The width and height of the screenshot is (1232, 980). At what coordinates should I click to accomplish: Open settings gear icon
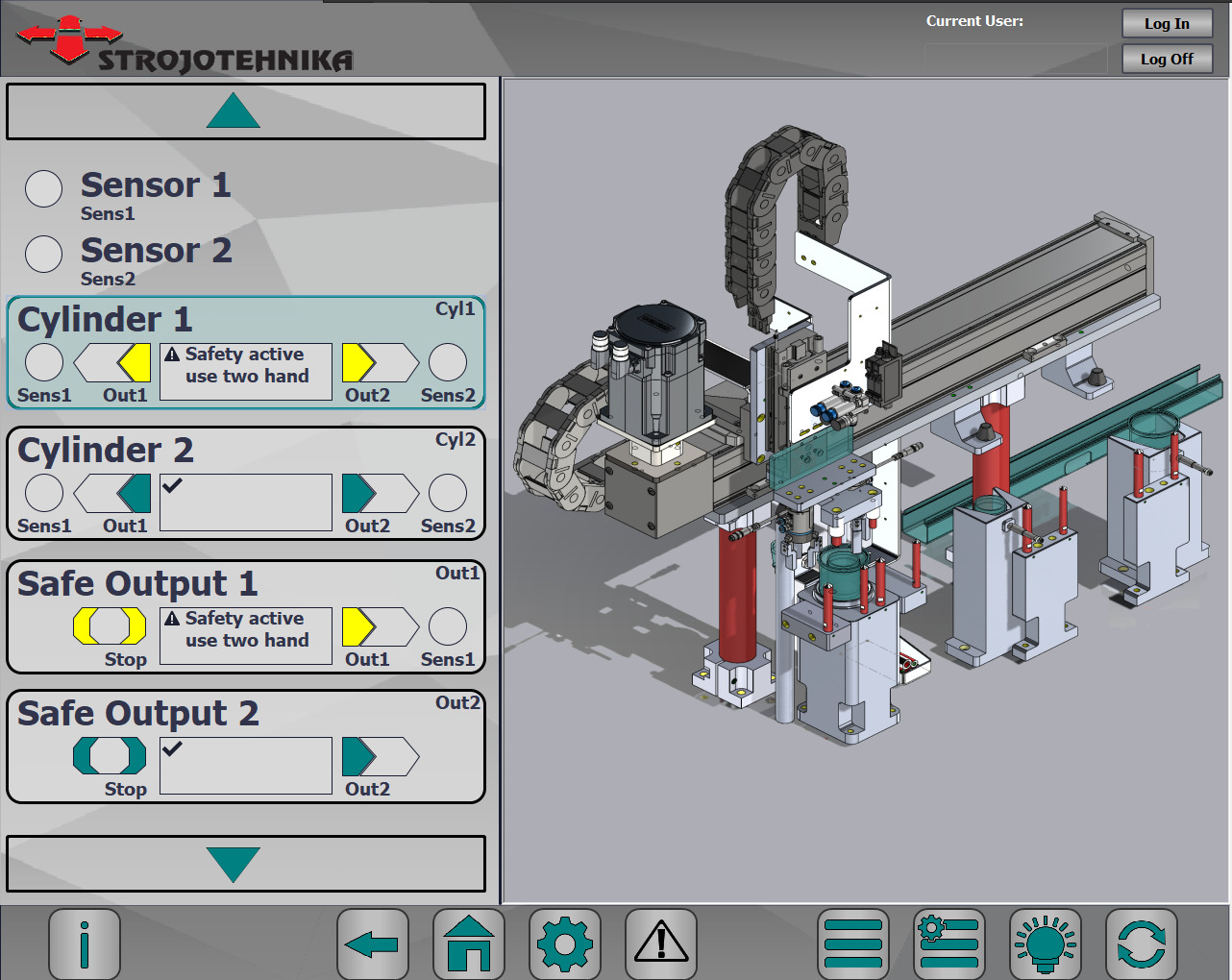click(565, 943)
